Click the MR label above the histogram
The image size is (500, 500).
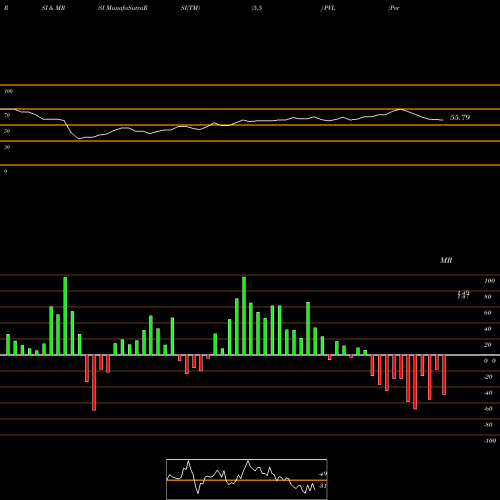[446, 260]
